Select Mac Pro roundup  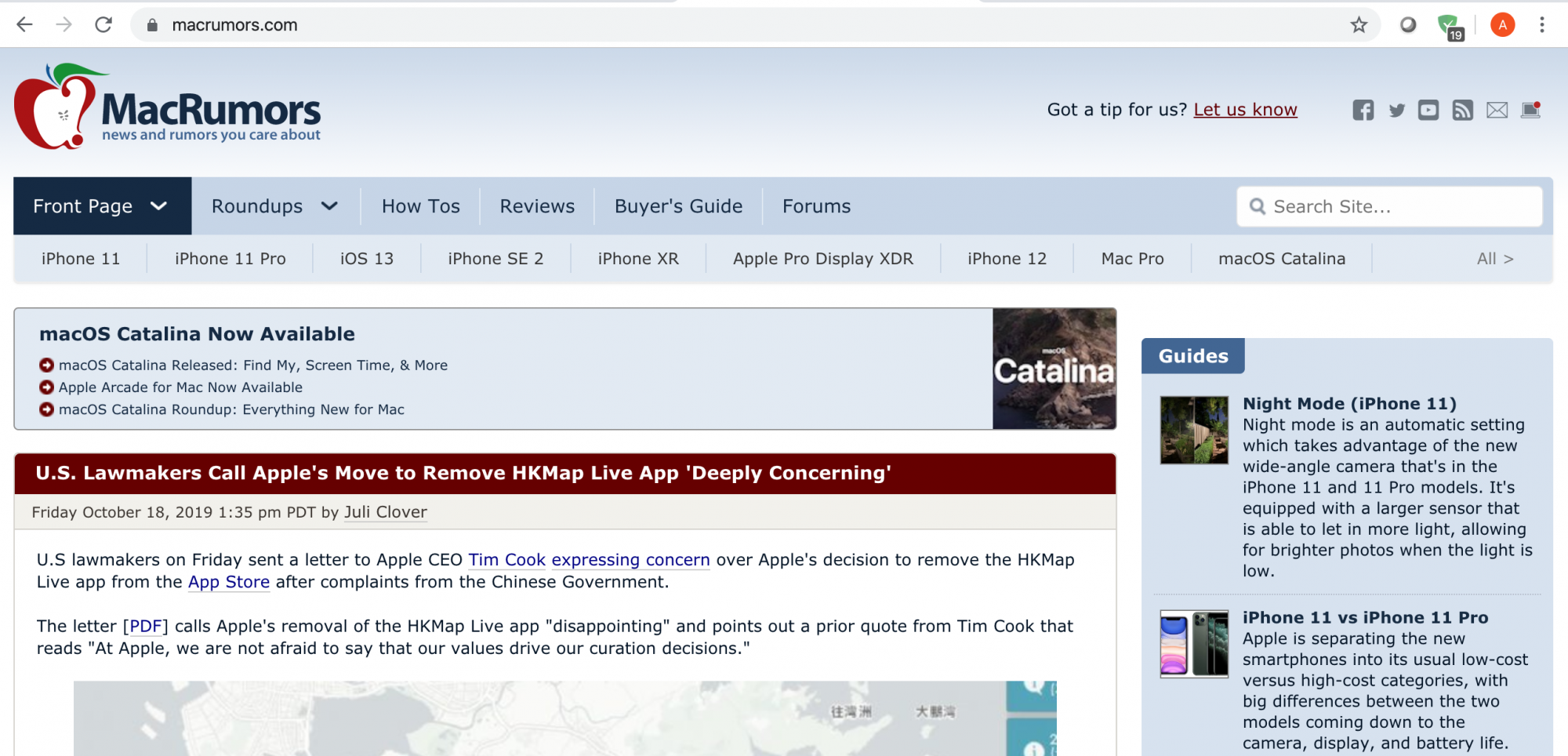[x=1132, y=259]
